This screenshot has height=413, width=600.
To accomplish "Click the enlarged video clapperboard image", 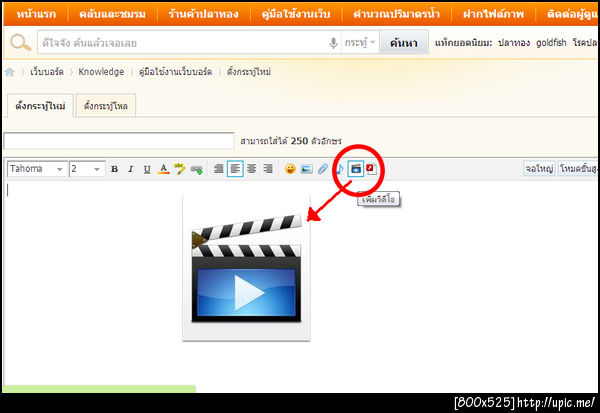I will 246,268.
